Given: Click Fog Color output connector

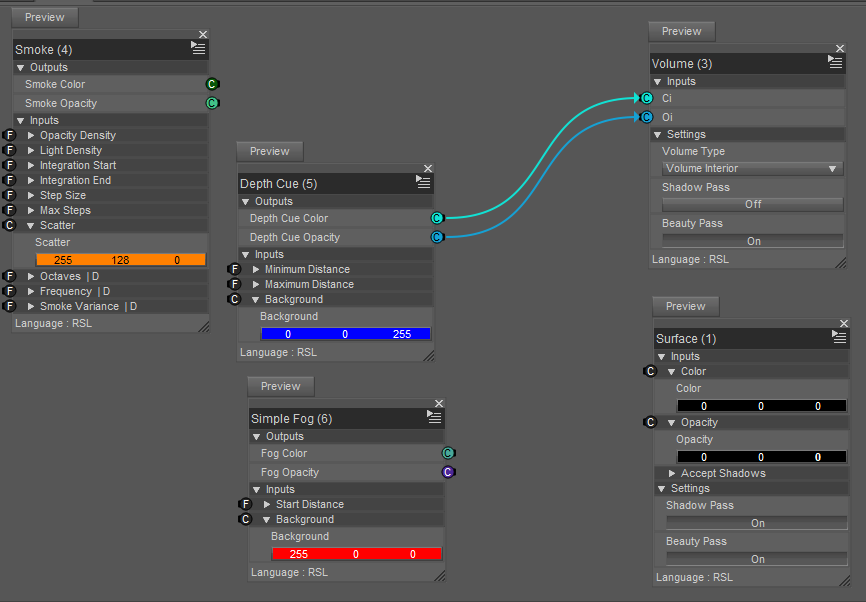Looking at the screenshot, I should click(x=448, y=453).
